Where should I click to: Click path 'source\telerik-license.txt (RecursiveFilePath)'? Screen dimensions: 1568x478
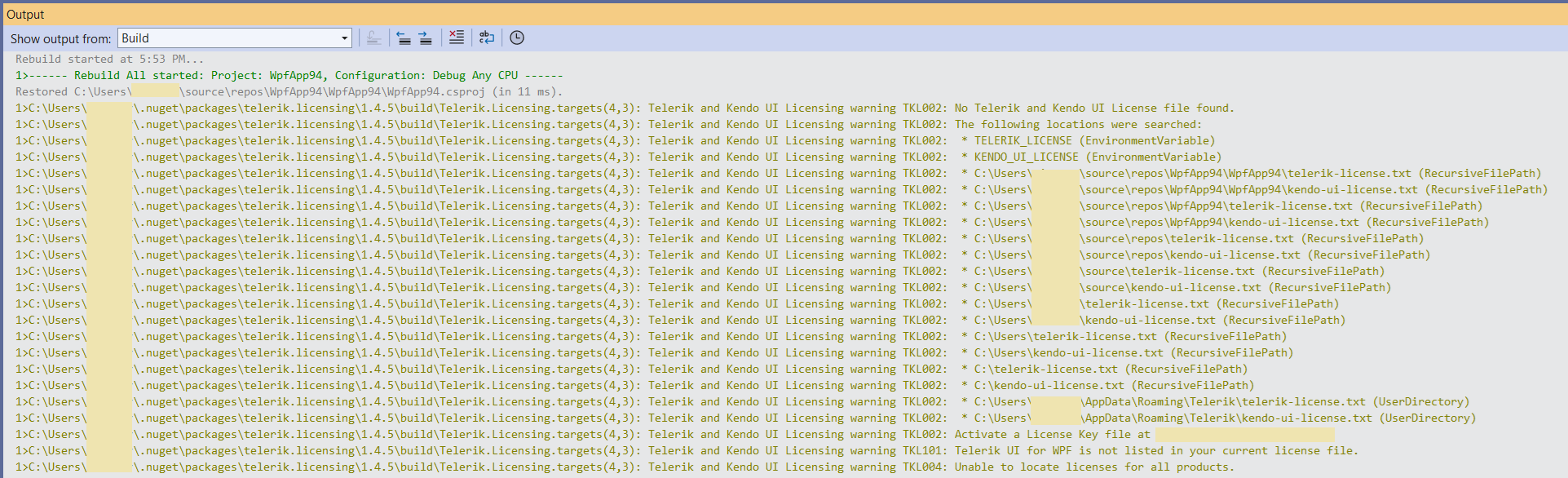1235,271
